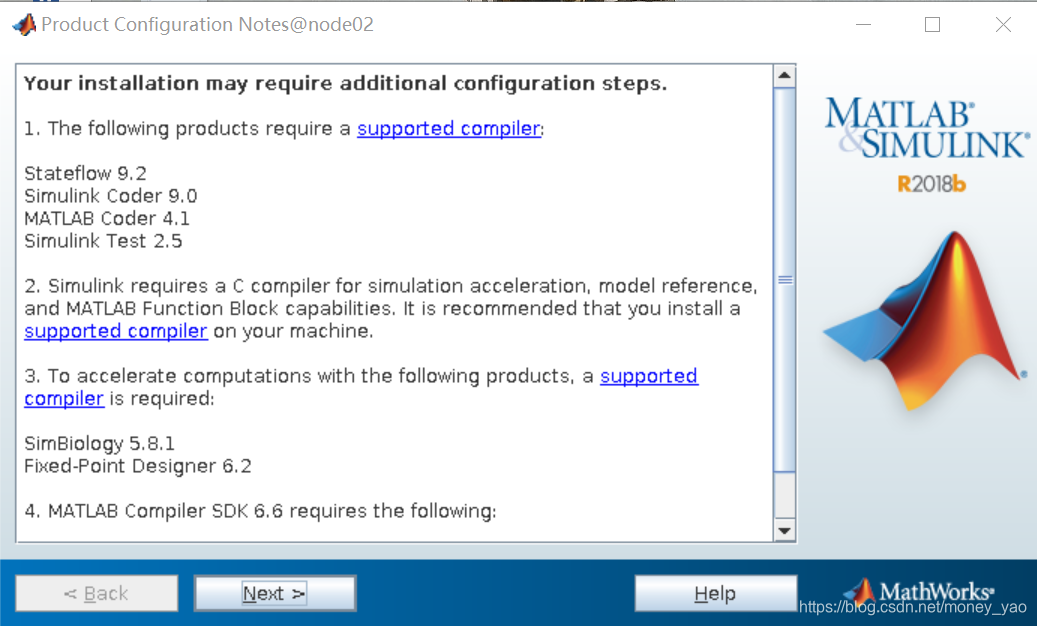The image size is (1037, 626).
Task: Click the vertical scrollbar thumb
Action: [x=785, y=280]
